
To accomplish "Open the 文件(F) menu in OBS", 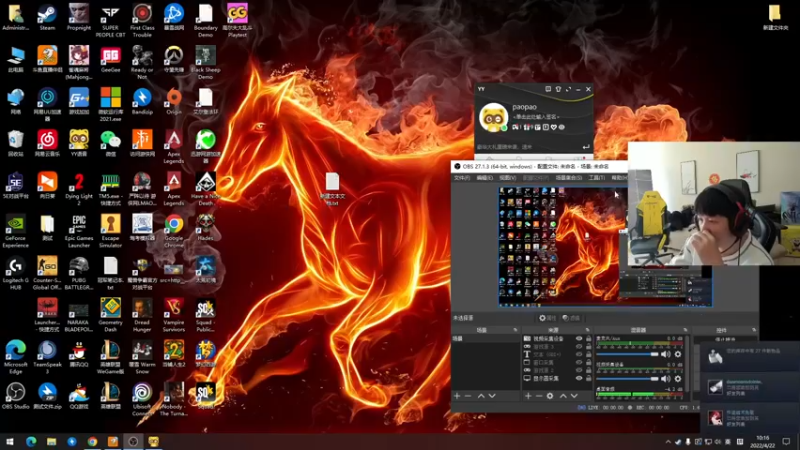I will tap(462, 178).
